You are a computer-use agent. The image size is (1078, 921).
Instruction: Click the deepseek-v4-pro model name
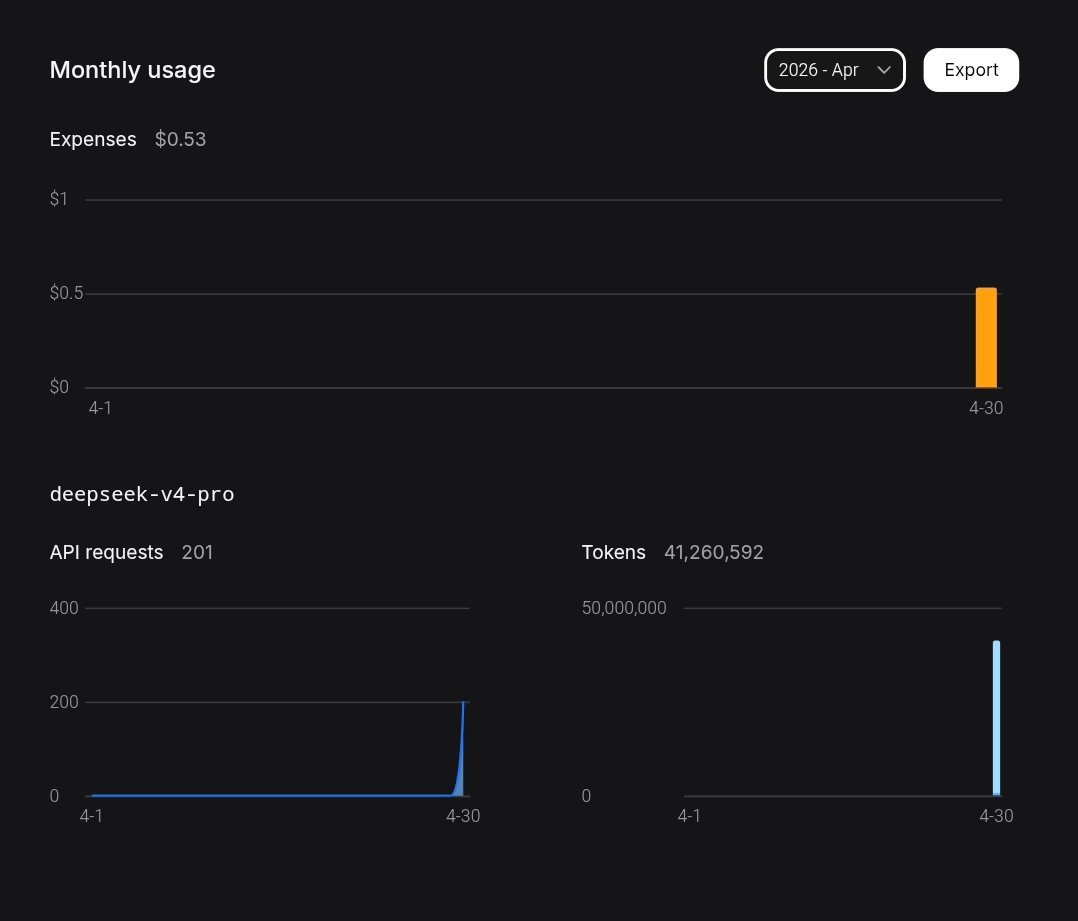[142, 494]
